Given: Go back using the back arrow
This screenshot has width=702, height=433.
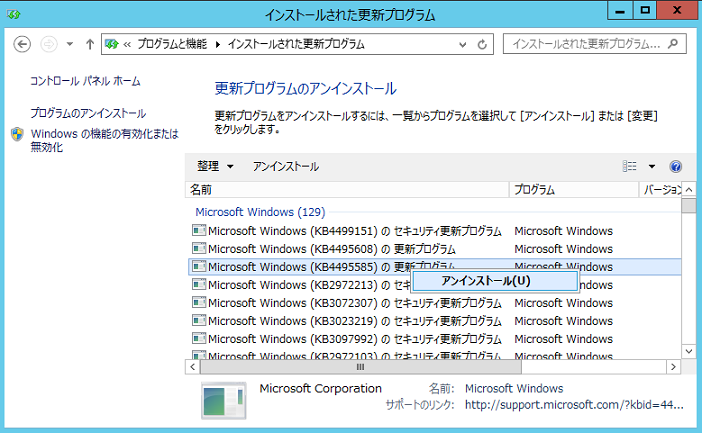Looking at the screenshot, I should (22, 44).
